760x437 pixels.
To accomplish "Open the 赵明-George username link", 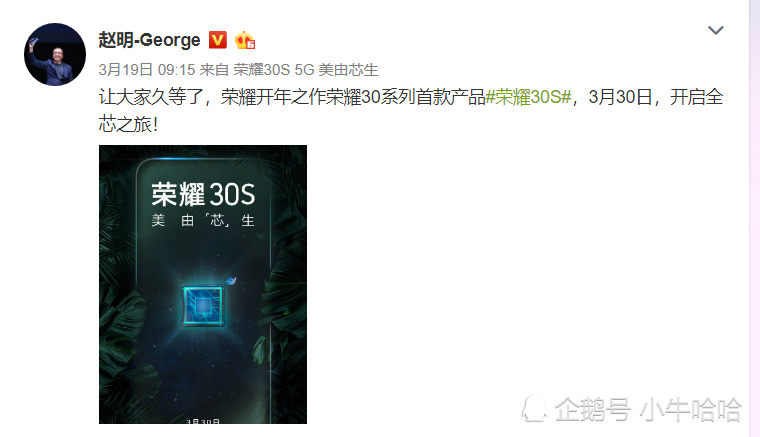I will pos(149,40).
